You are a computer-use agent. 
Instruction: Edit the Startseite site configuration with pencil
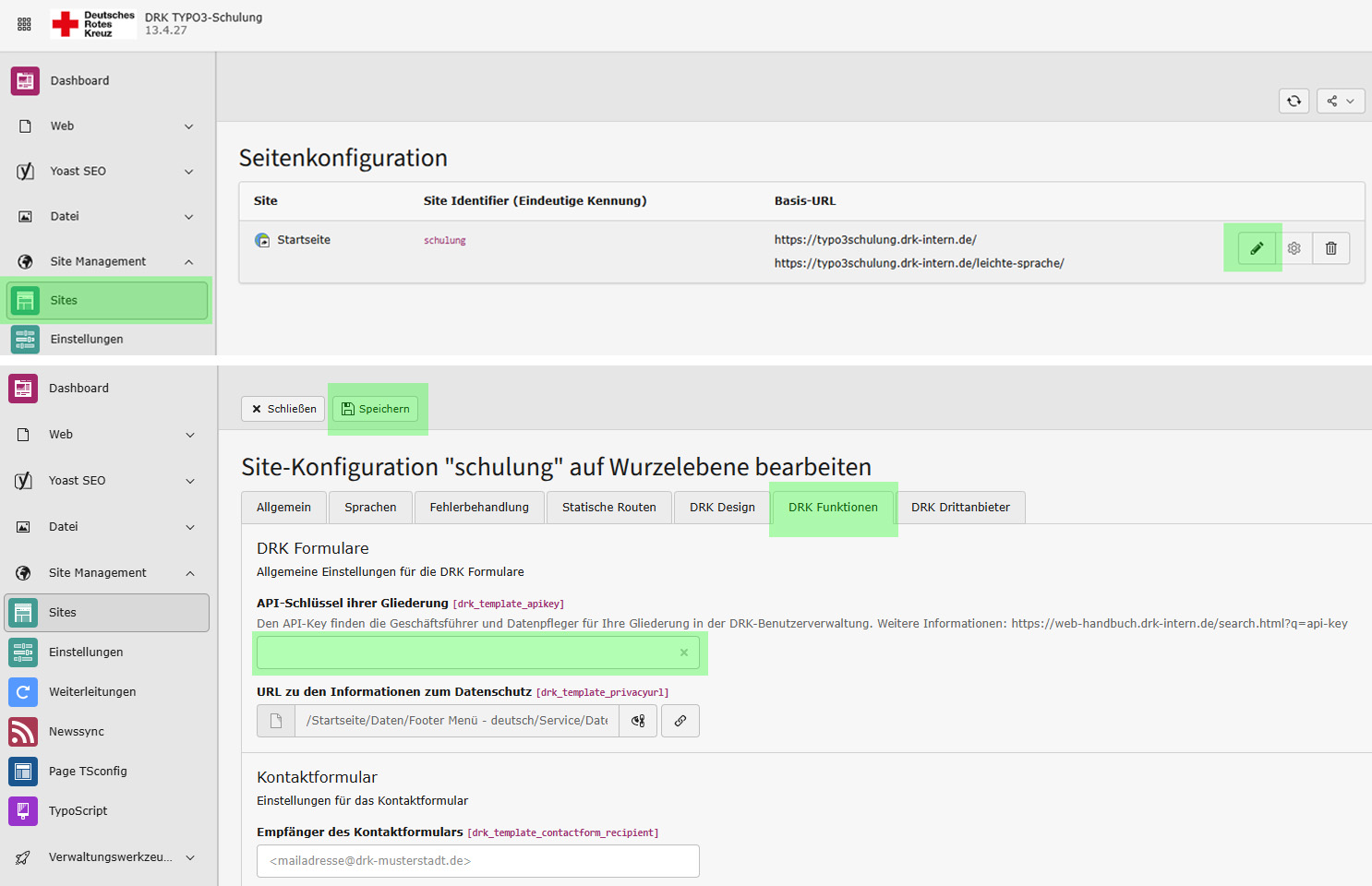point(1257,248)
